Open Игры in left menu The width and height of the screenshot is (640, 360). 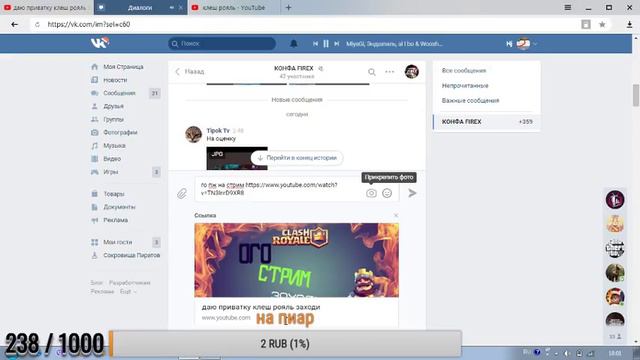[x=110, y=172]
